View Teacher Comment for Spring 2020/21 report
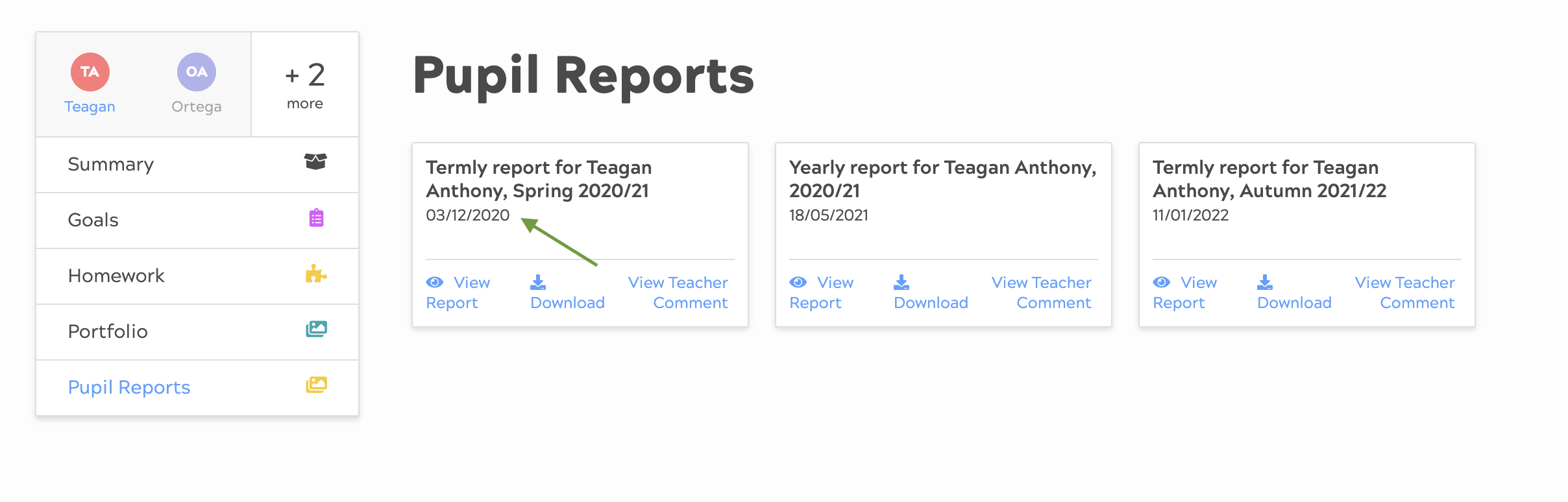This screenshot has height=502, width=1568. click(x=678, y=293)
